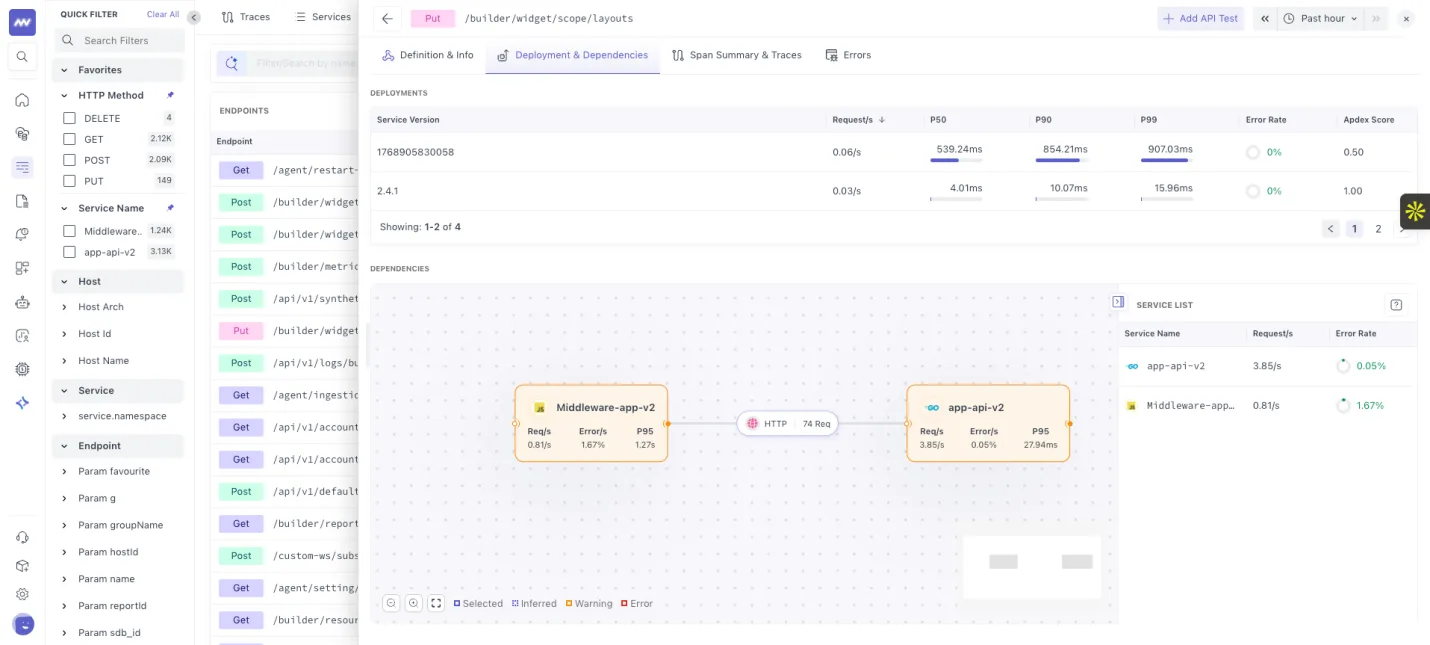Open the search icon in left sidebar
This screenshot has width=1430, height=645.
[x=22, y=57]
